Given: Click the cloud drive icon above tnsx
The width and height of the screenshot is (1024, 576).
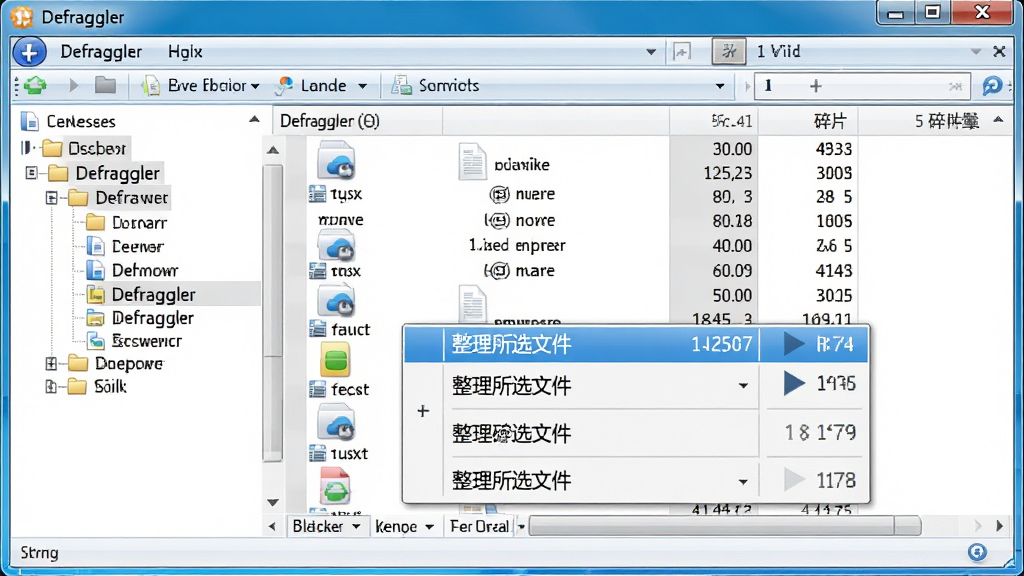Looking at the screenshot, I should 336,247.
